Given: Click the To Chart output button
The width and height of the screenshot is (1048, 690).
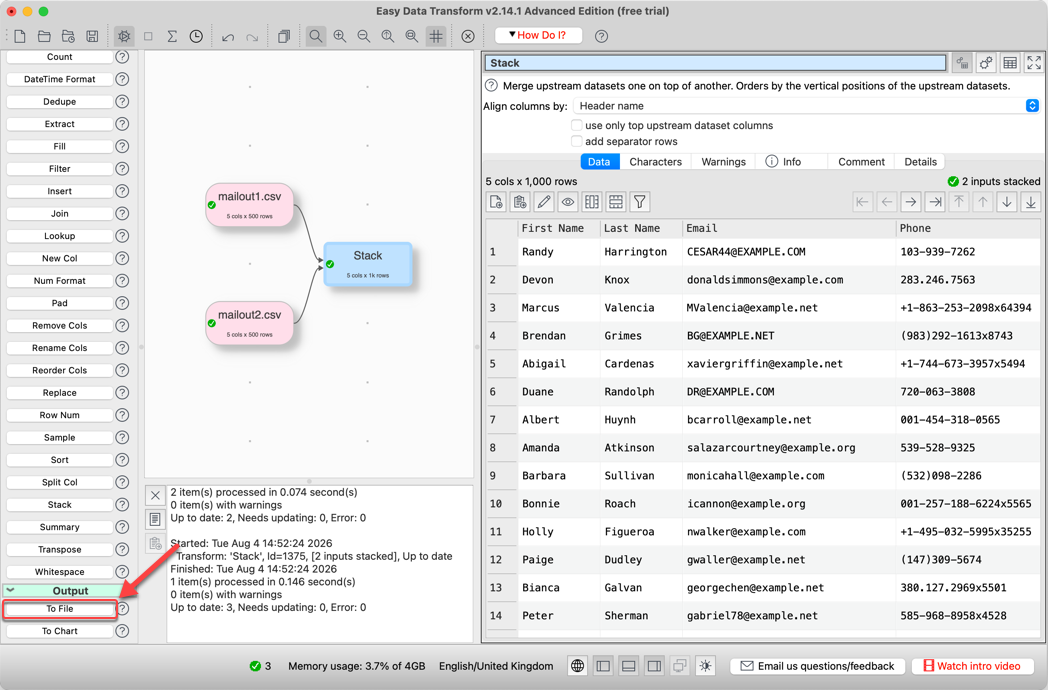Looking at the screenshot, I should 59,631.
